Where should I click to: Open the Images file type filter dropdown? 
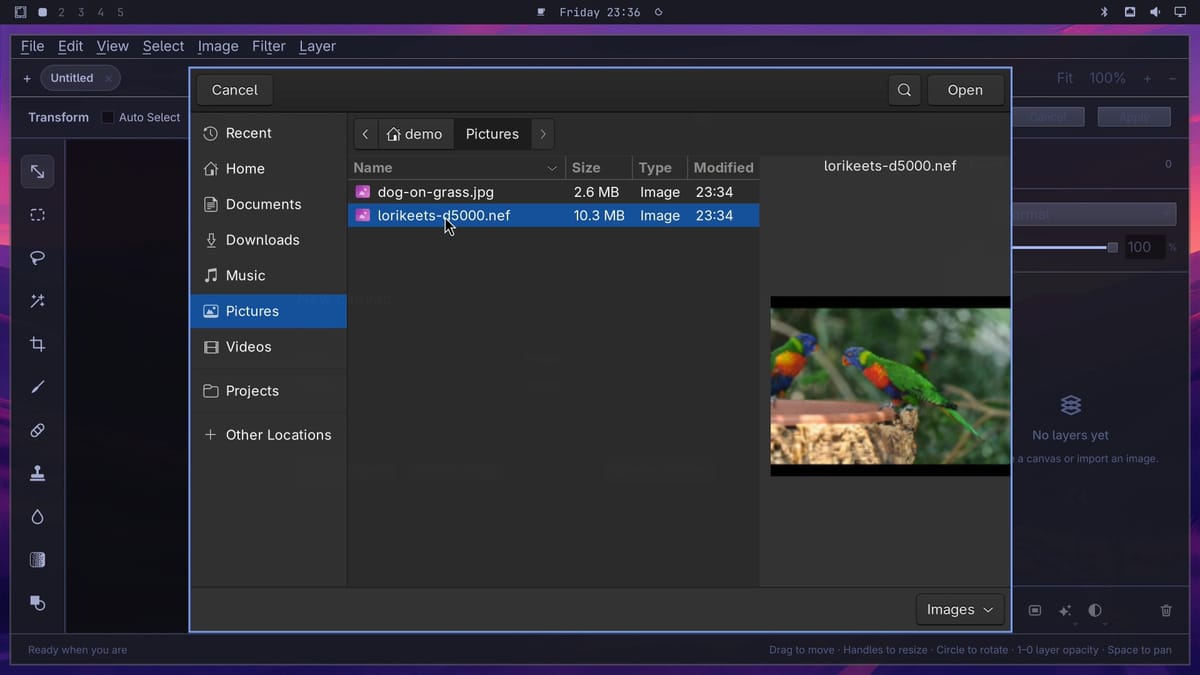tap(960, 609)
